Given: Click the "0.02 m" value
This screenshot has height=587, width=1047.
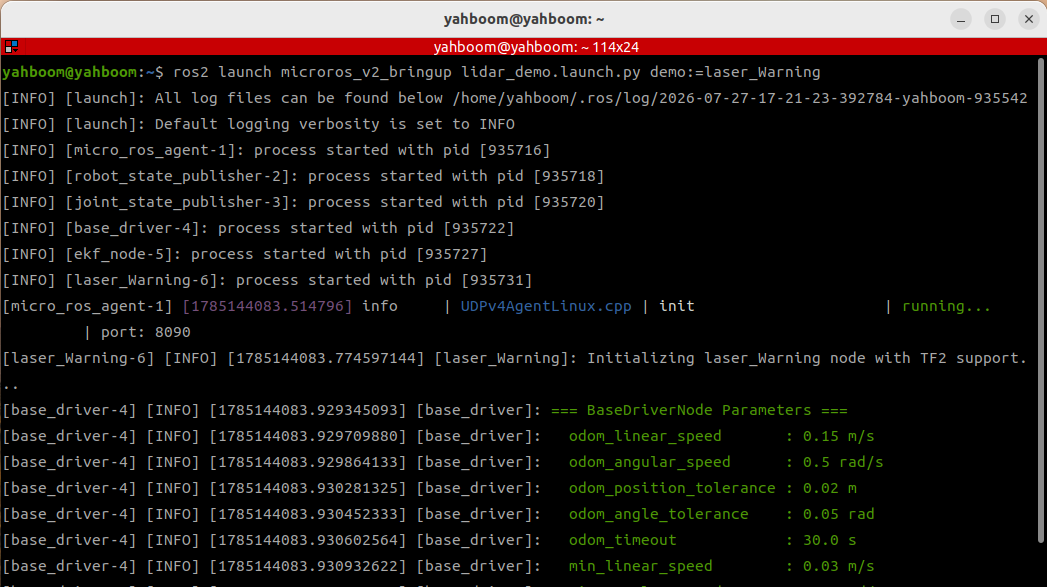Looking at the screenshot, I should (x=829, y=489).
